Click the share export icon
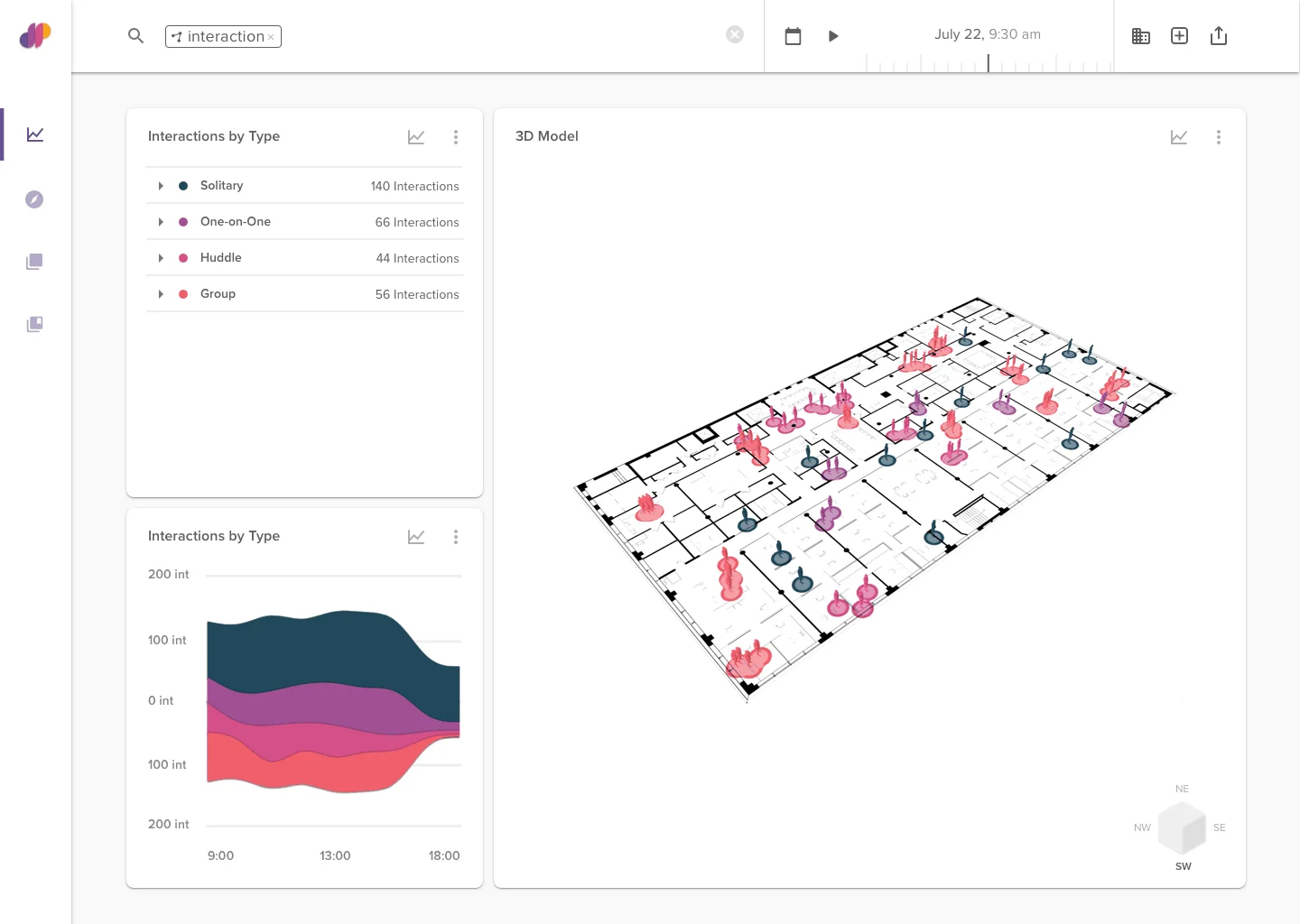The image size is (1300, 924). pyautogui.click(x=1218, y=36)
